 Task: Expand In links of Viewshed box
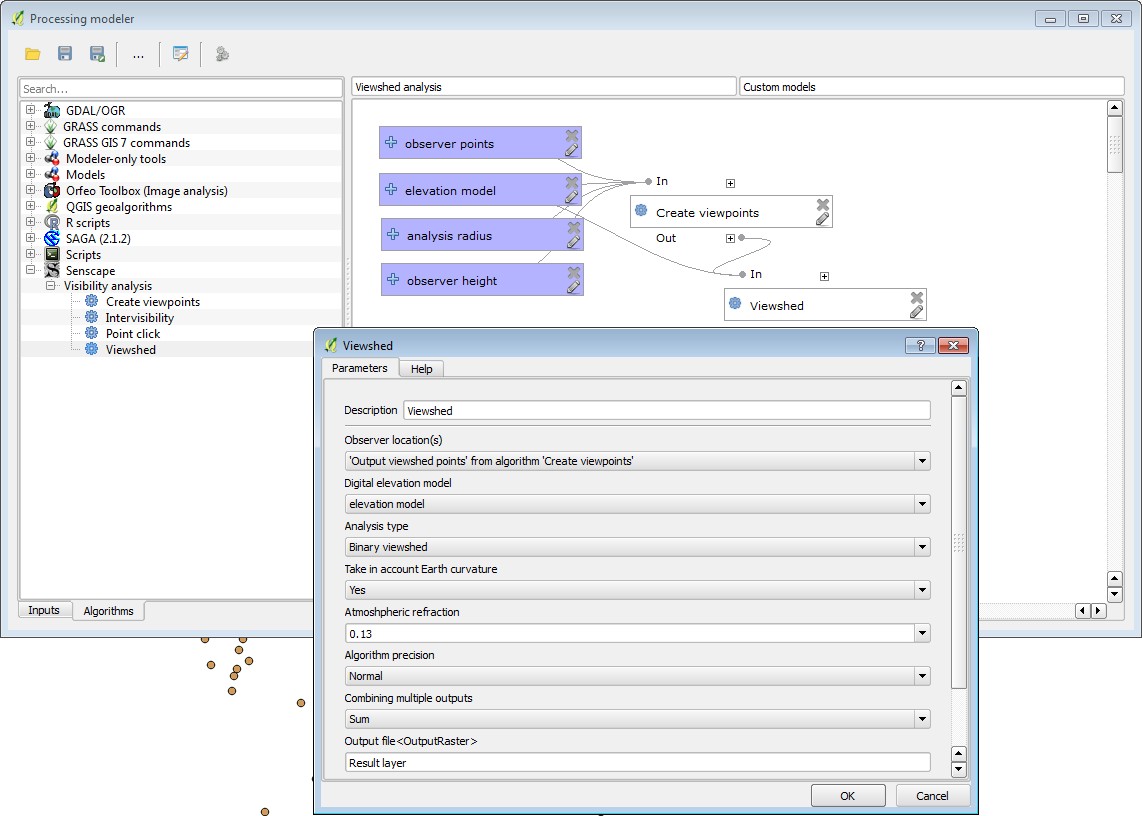824,276
